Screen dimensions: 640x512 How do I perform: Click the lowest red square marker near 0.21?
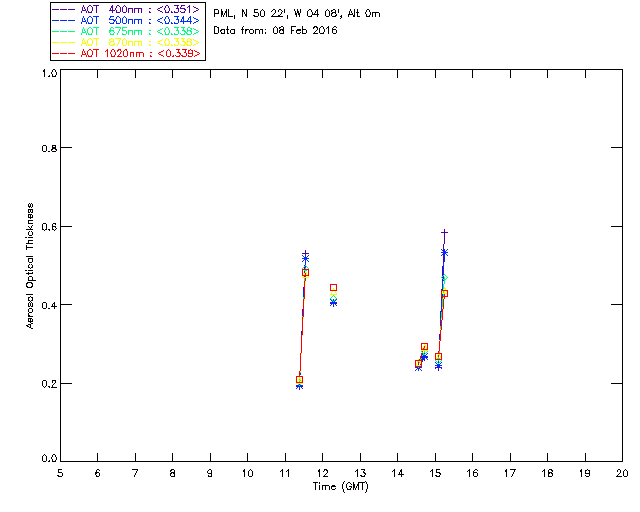(x=299, y=380)
